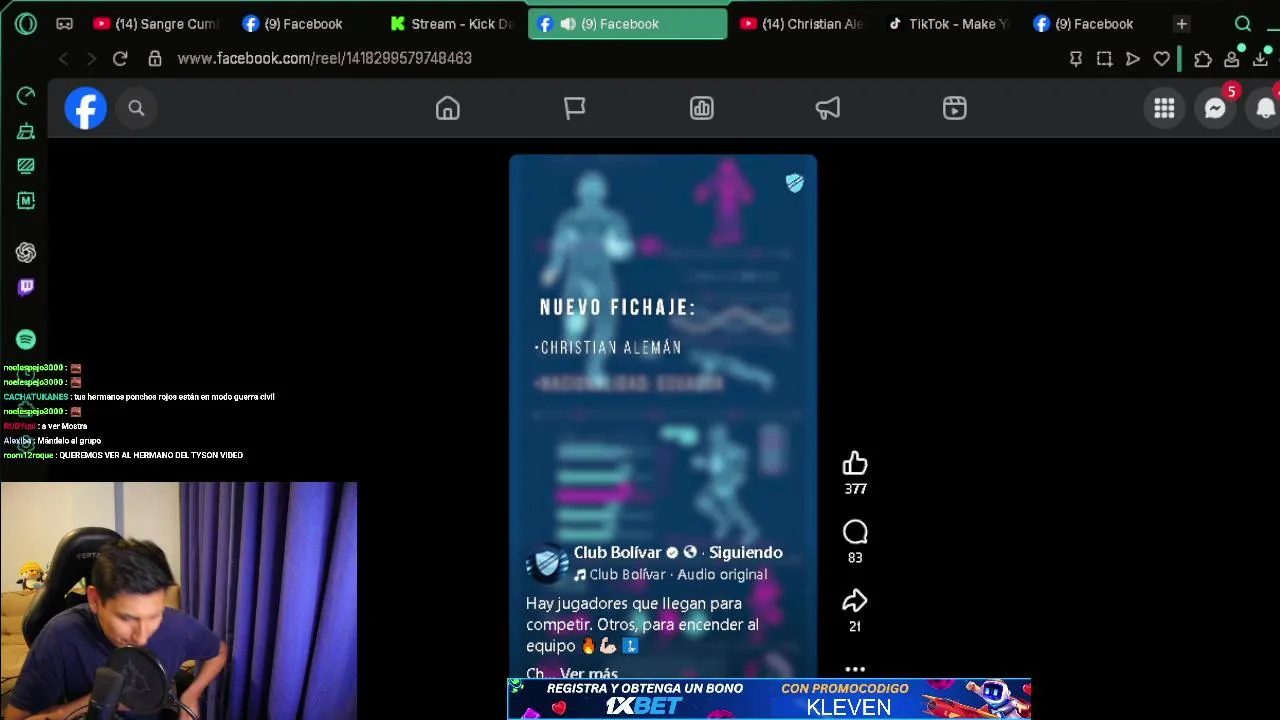Share the Club Bolívar reel

point(855,600)
